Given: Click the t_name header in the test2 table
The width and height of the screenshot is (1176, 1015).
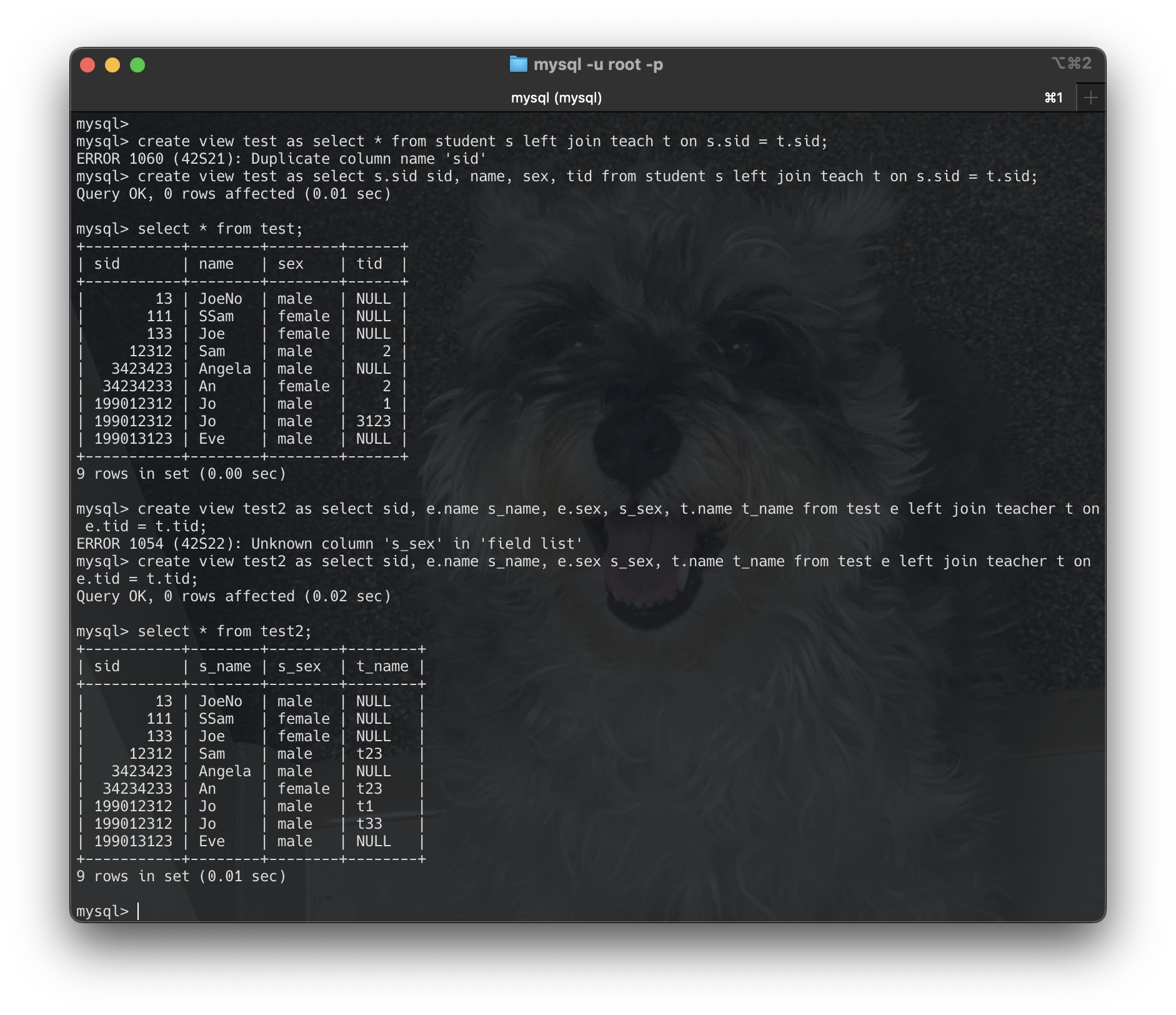Looking at the screenshot, I should click(384, 666).
